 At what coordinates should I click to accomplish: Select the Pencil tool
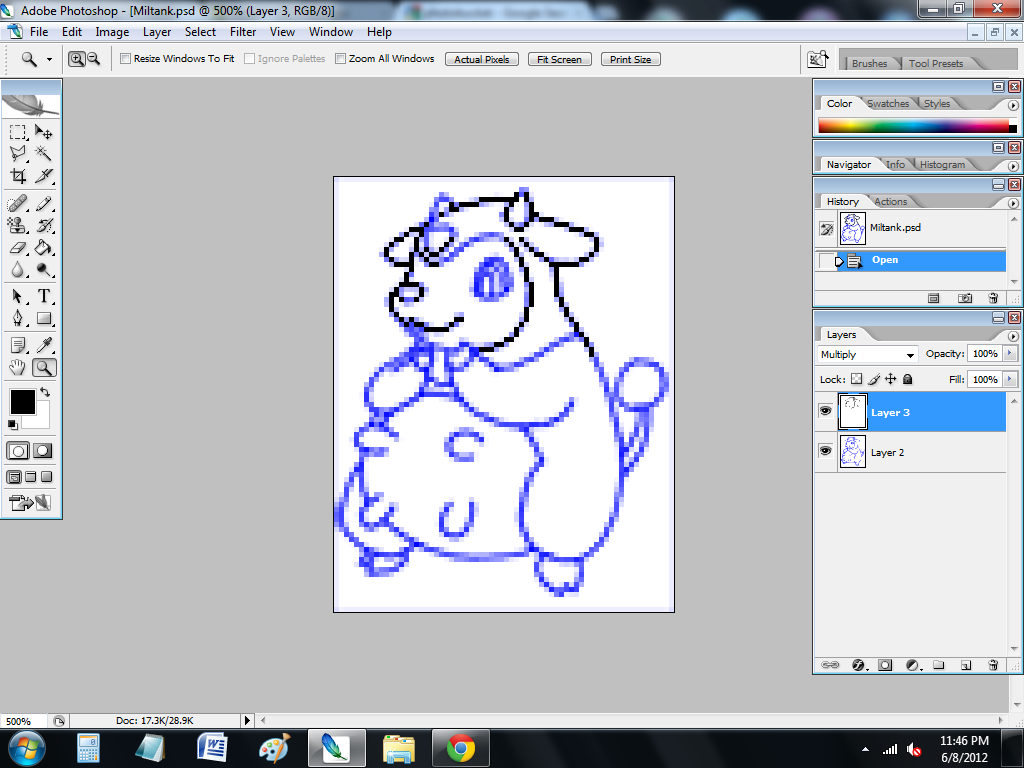(44, 204)
